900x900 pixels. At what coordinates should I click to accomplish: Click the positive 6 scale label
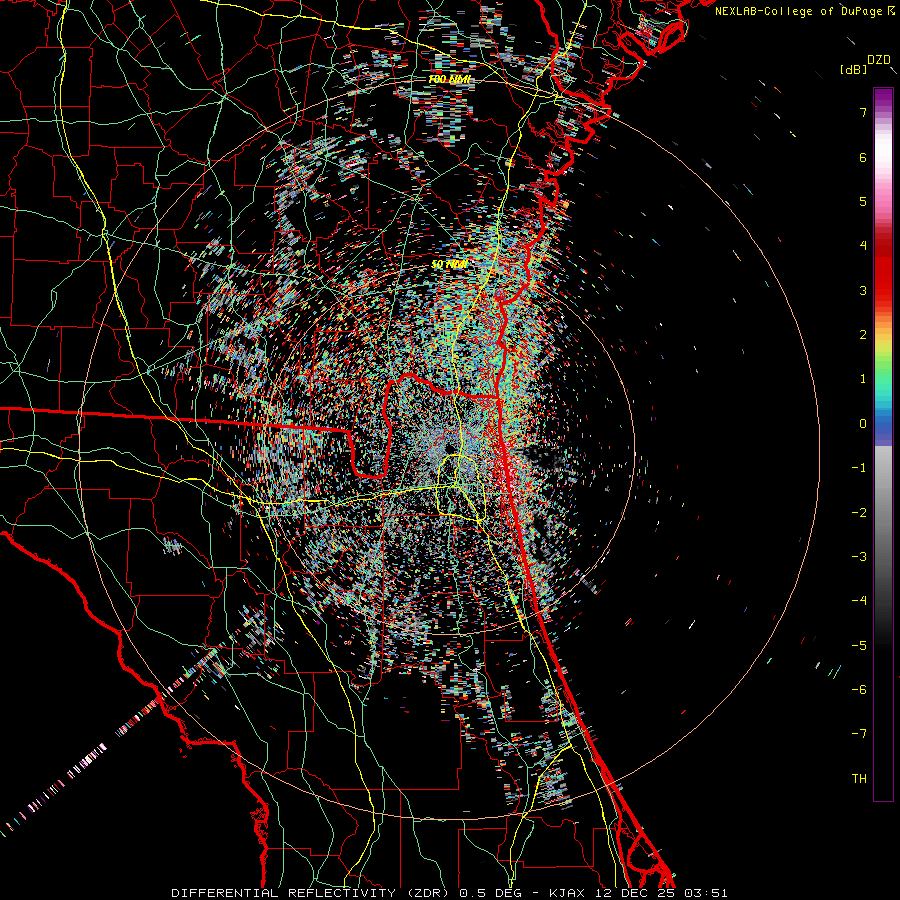(x=863, y=157)
